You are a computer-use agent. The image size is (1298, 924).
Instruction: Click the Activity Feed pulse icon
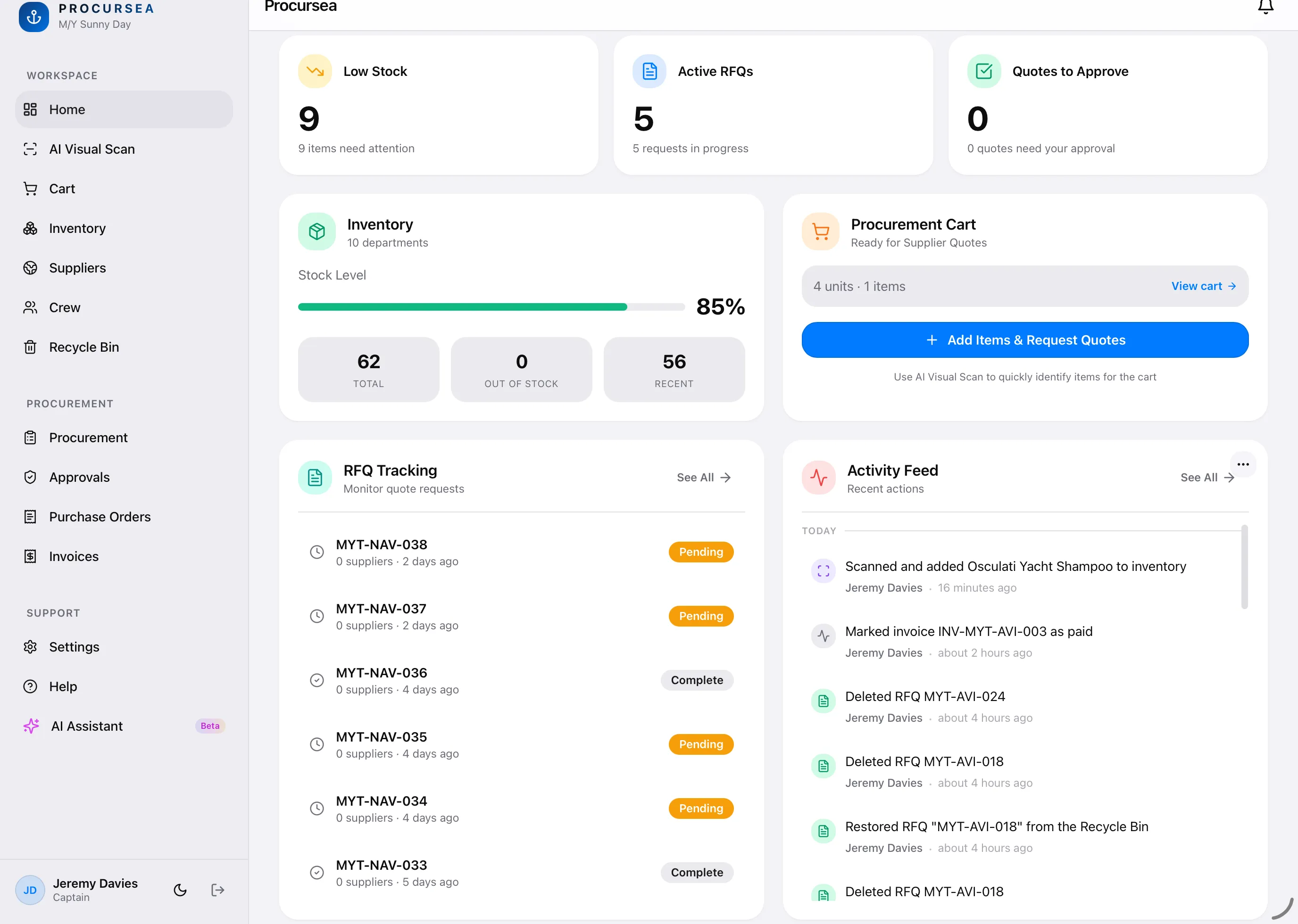pos(819,478)
